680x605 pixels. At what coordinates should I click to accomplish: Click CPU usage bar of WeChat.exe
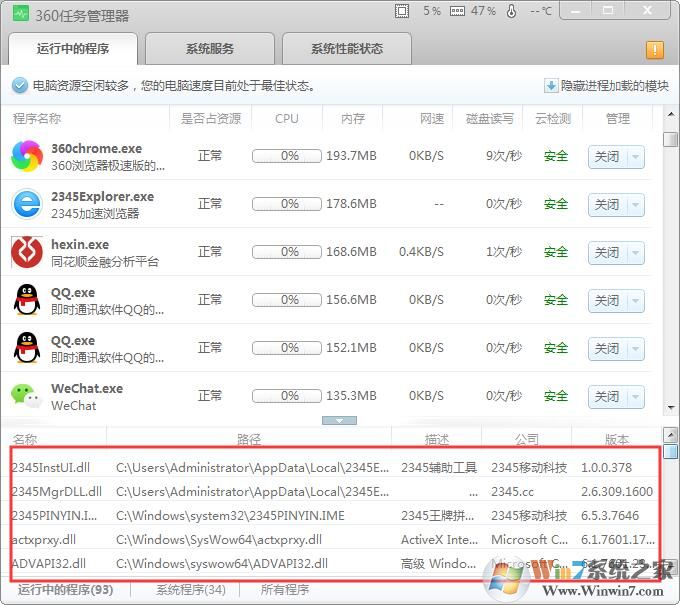[287, 396]
